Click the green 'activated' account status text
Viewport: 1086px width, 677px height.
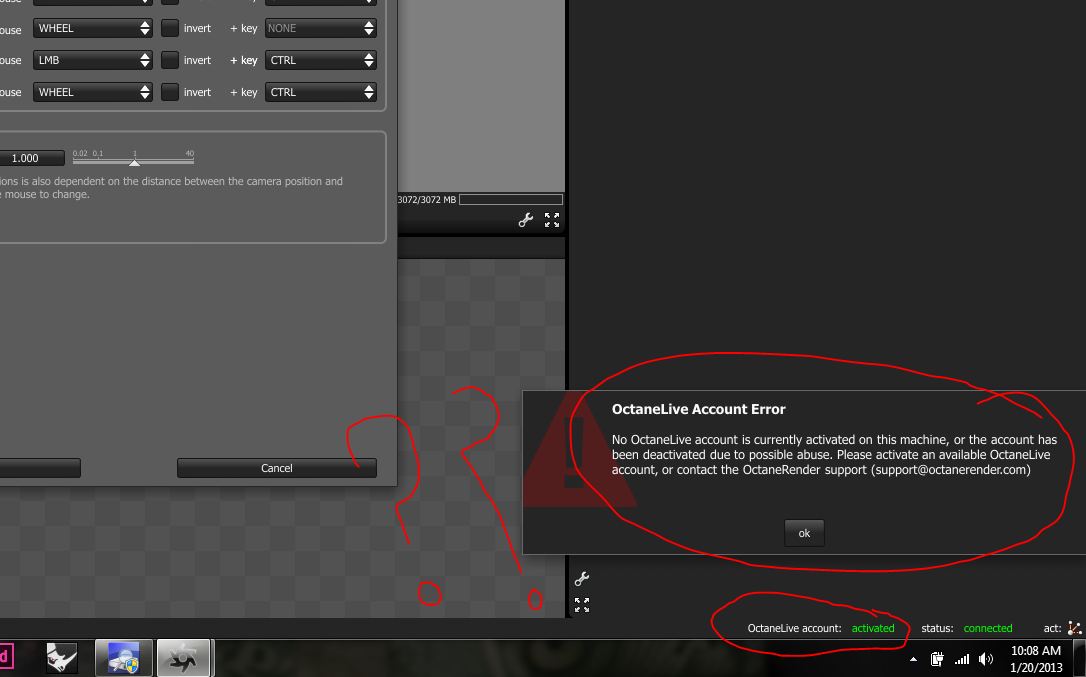(873, 628)
